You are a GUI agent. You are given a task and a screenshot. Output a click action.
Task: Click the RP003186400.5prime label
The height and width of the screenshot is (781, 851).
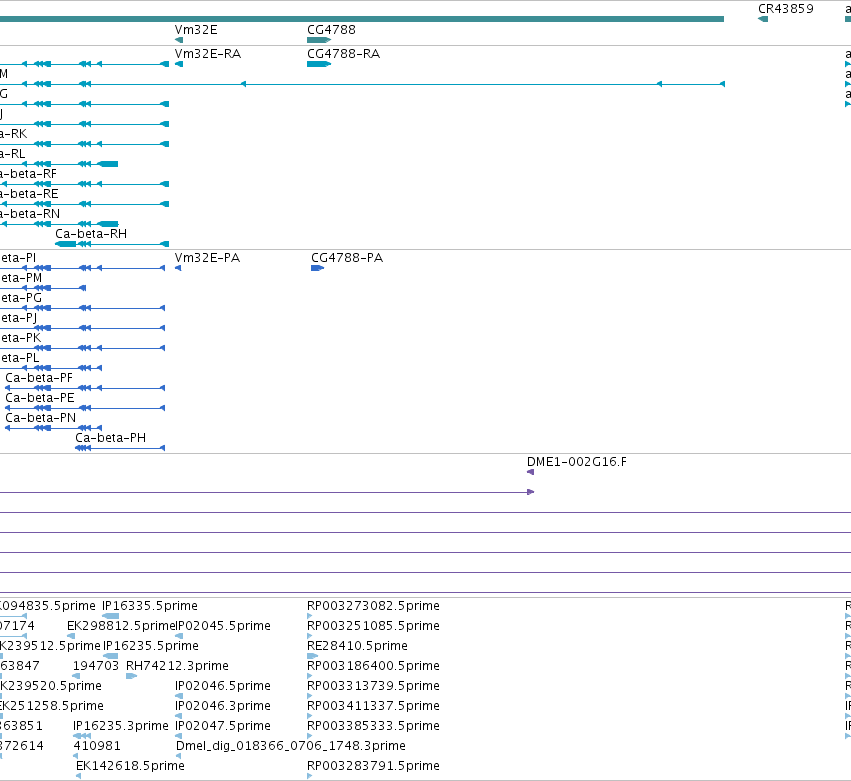pos(373,666)
